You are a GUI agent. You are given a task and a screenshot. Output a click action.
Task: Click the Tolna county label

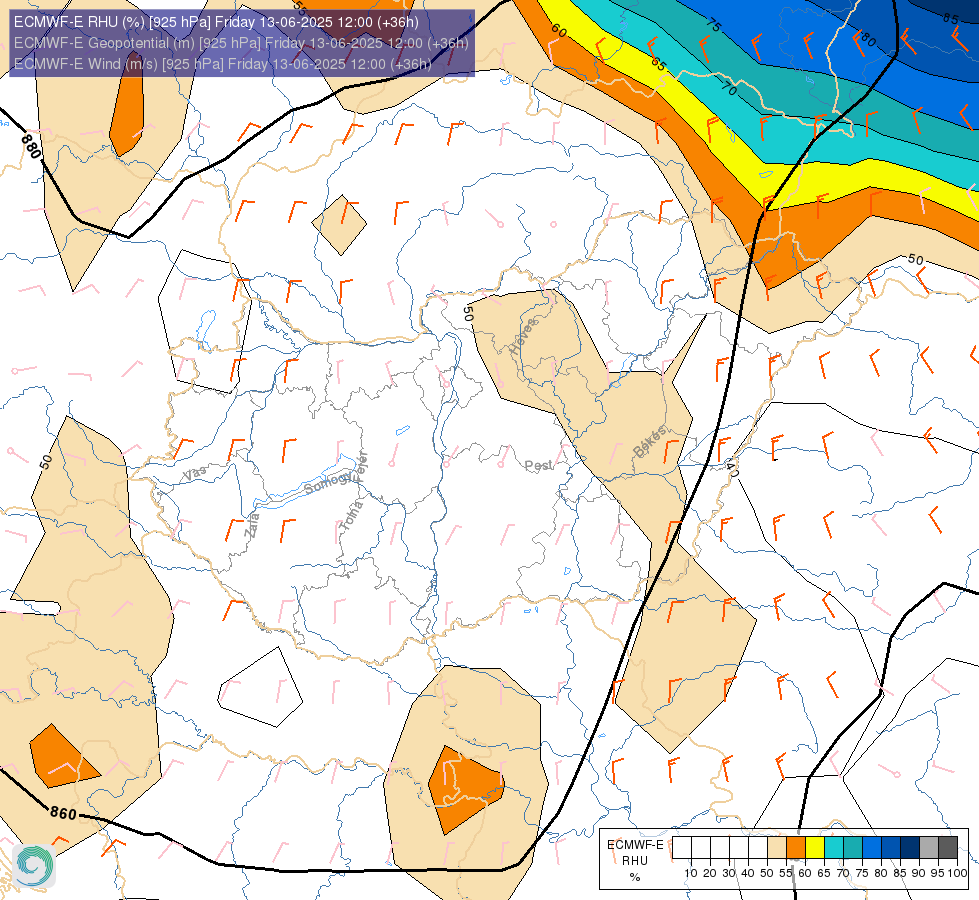pyautogui.click(x=351, y=516)
